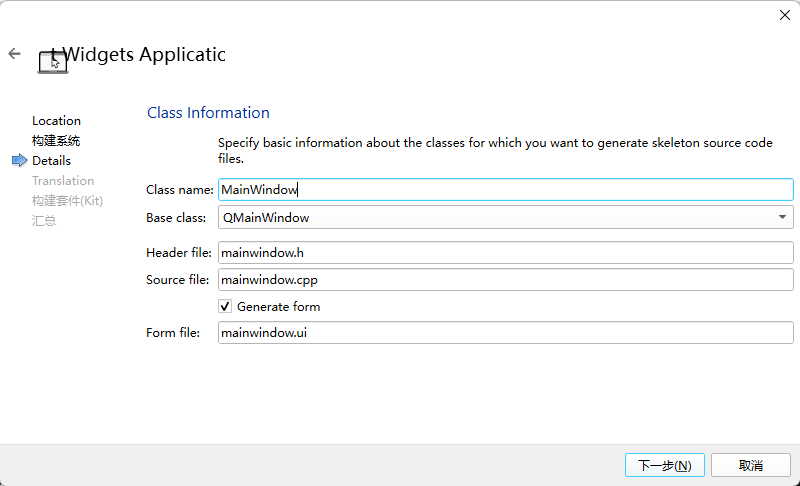The height and width of the screenshot is (486, 800).
Task: Close the wizard dialog with X
Action: (785, 15)
